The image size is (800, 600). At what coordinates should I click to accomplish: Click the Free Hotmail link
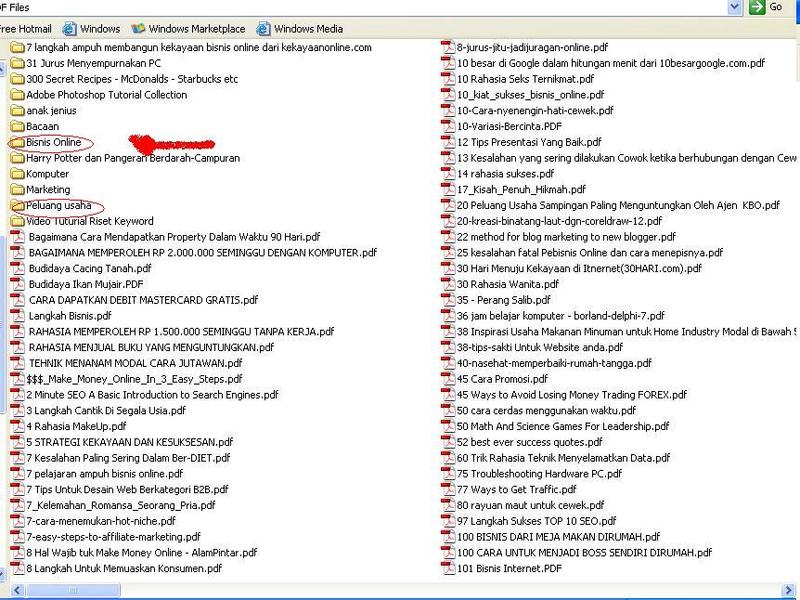click(25, 29)
